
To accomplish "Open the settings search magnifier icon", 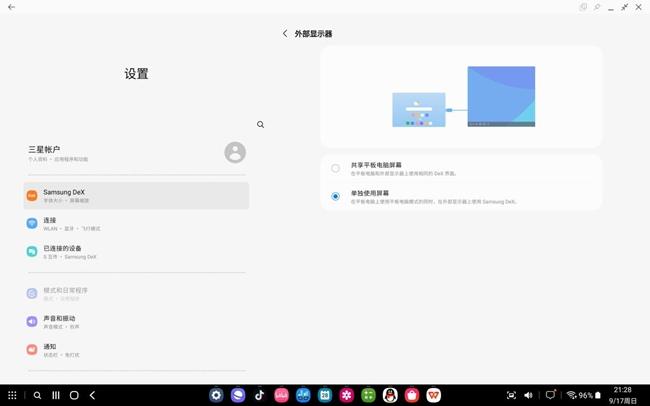I will 260,124.
